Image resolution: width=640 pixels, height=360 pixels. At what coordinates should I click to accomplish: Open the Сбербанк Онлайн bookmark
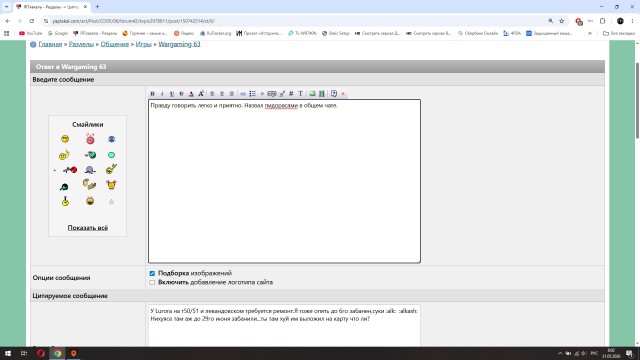(478, 33)
